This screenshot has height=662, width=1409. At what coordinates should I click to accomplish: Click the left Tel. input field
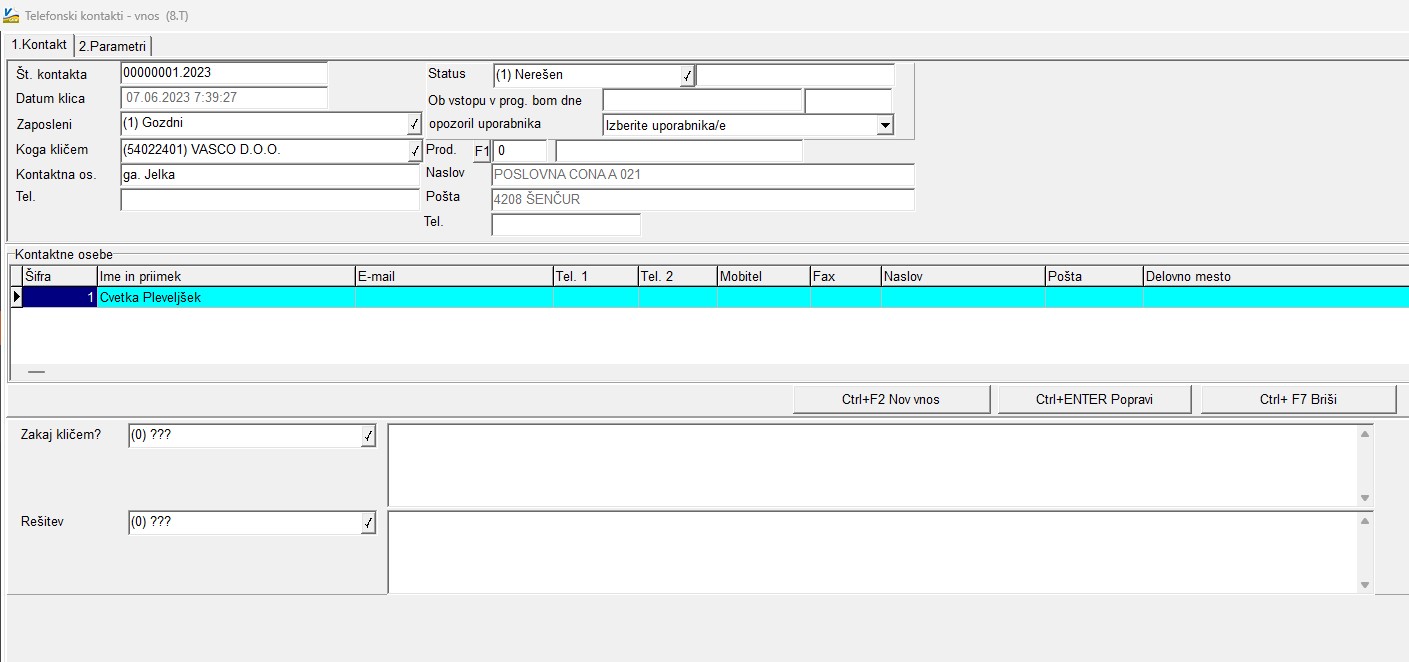pos(270,199)
